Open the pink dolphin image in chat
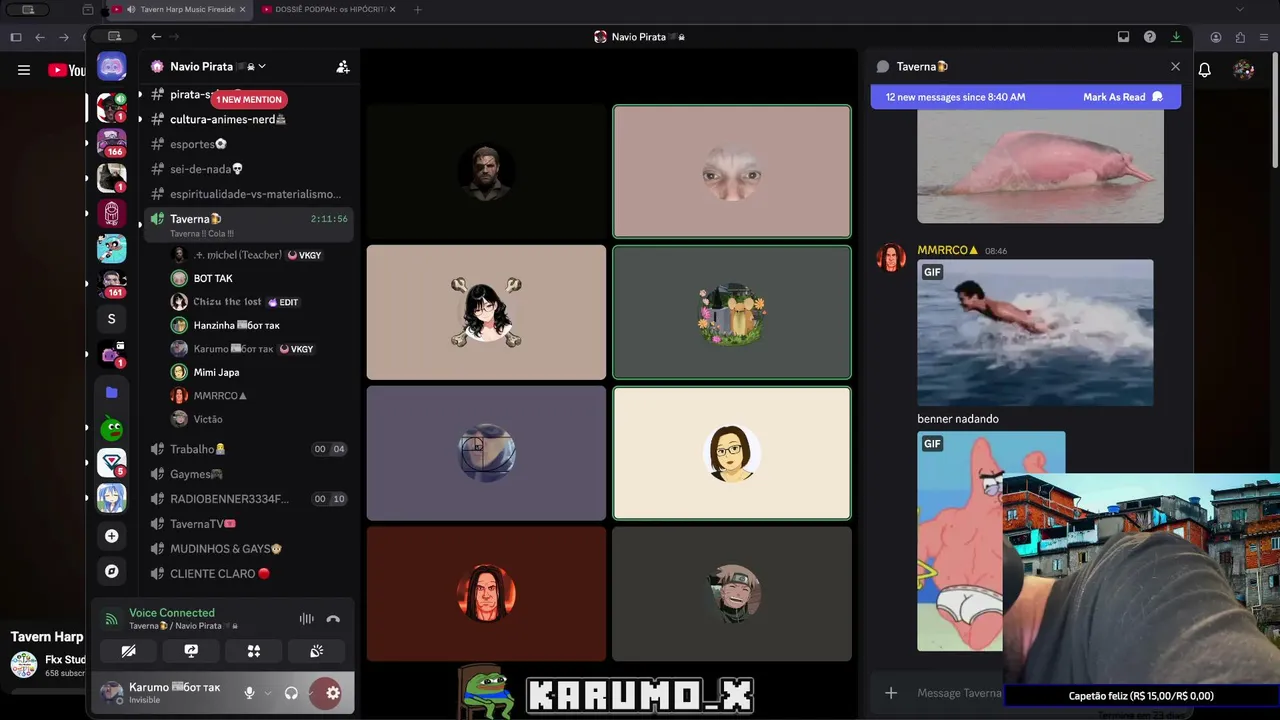 1040,166
